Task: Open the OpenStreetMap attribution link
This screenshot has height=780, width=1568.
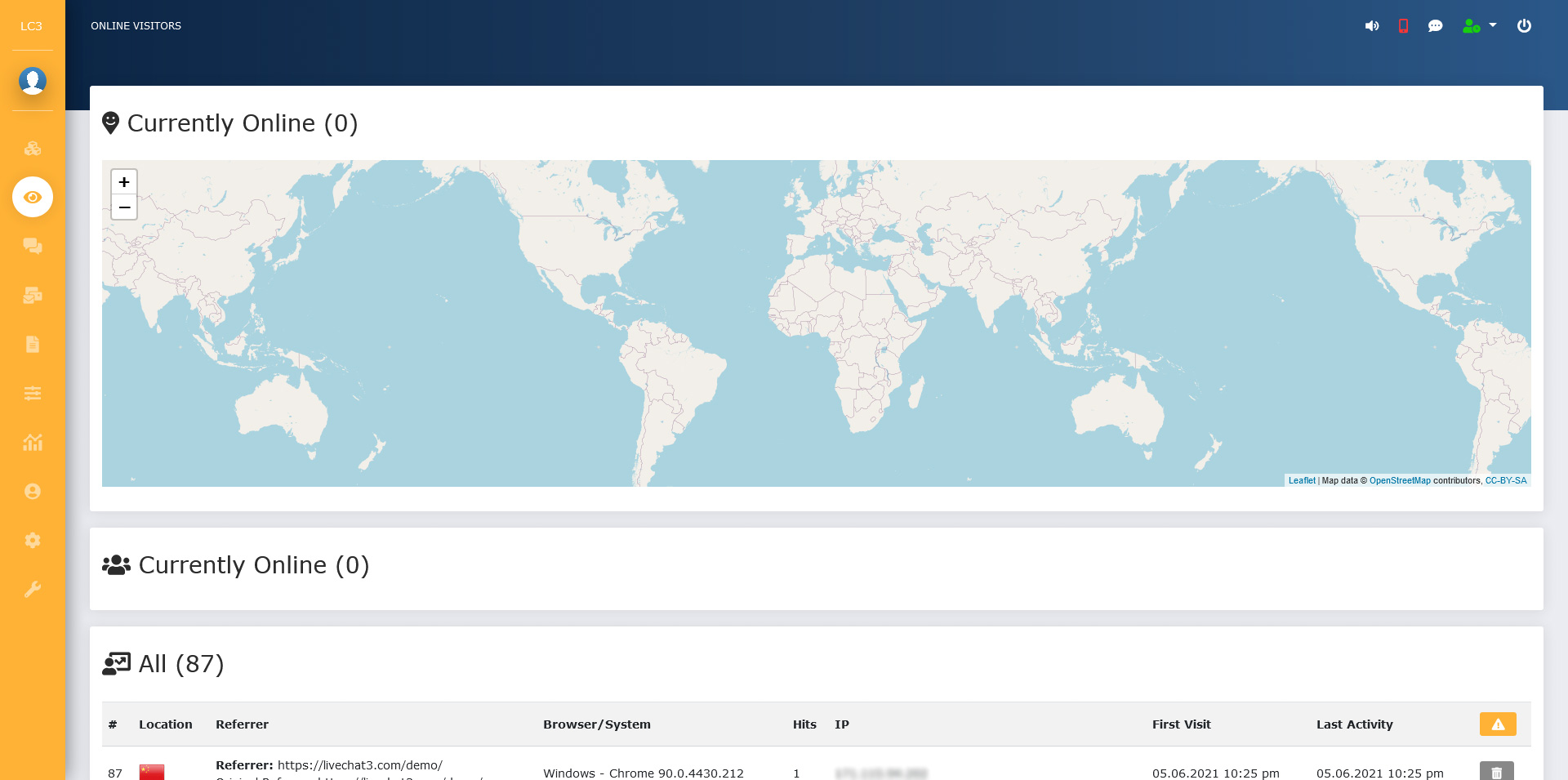Action: pos(1400,480)
